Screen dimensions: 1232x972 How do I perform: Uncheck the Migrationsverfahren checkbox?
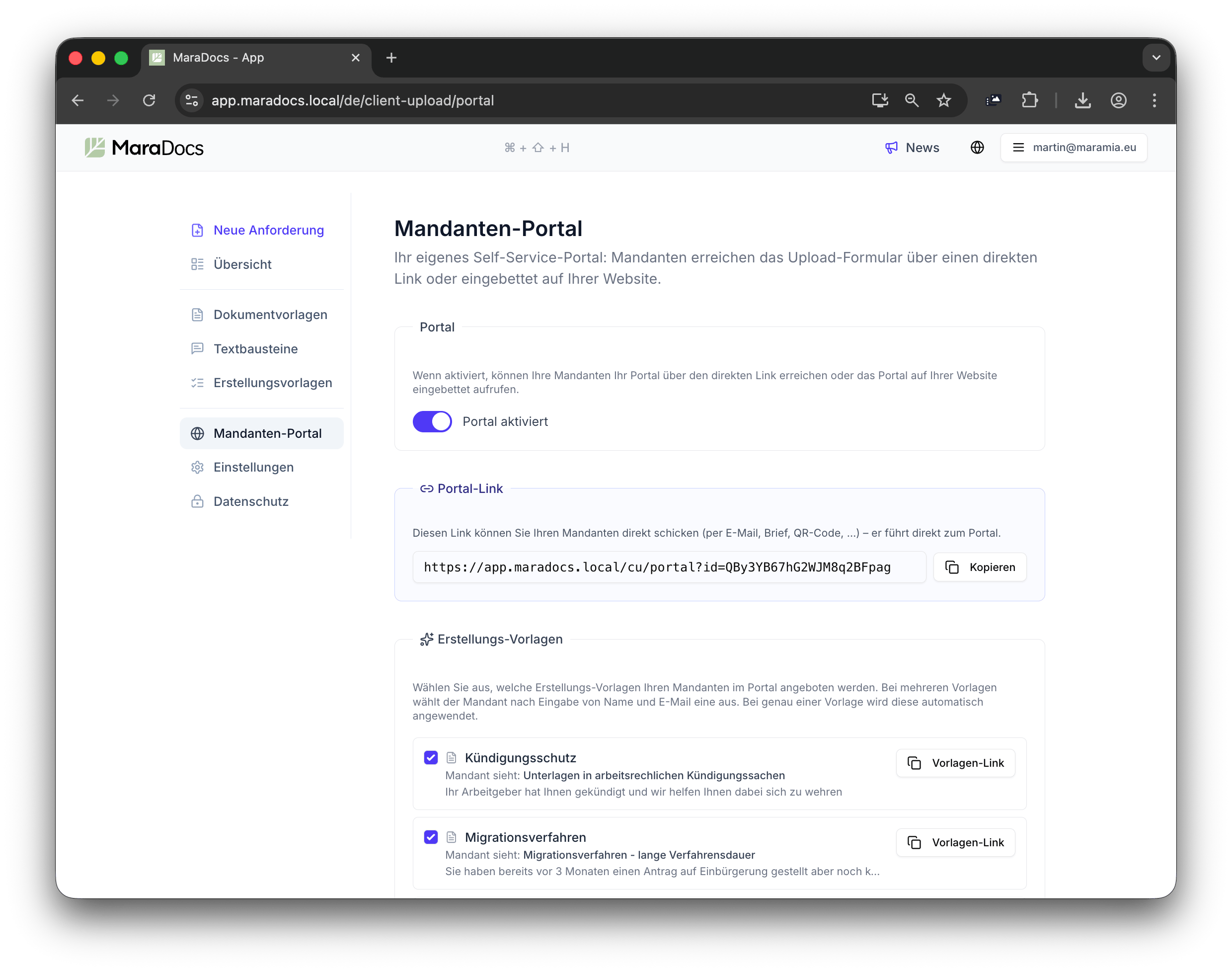[431, 837]
